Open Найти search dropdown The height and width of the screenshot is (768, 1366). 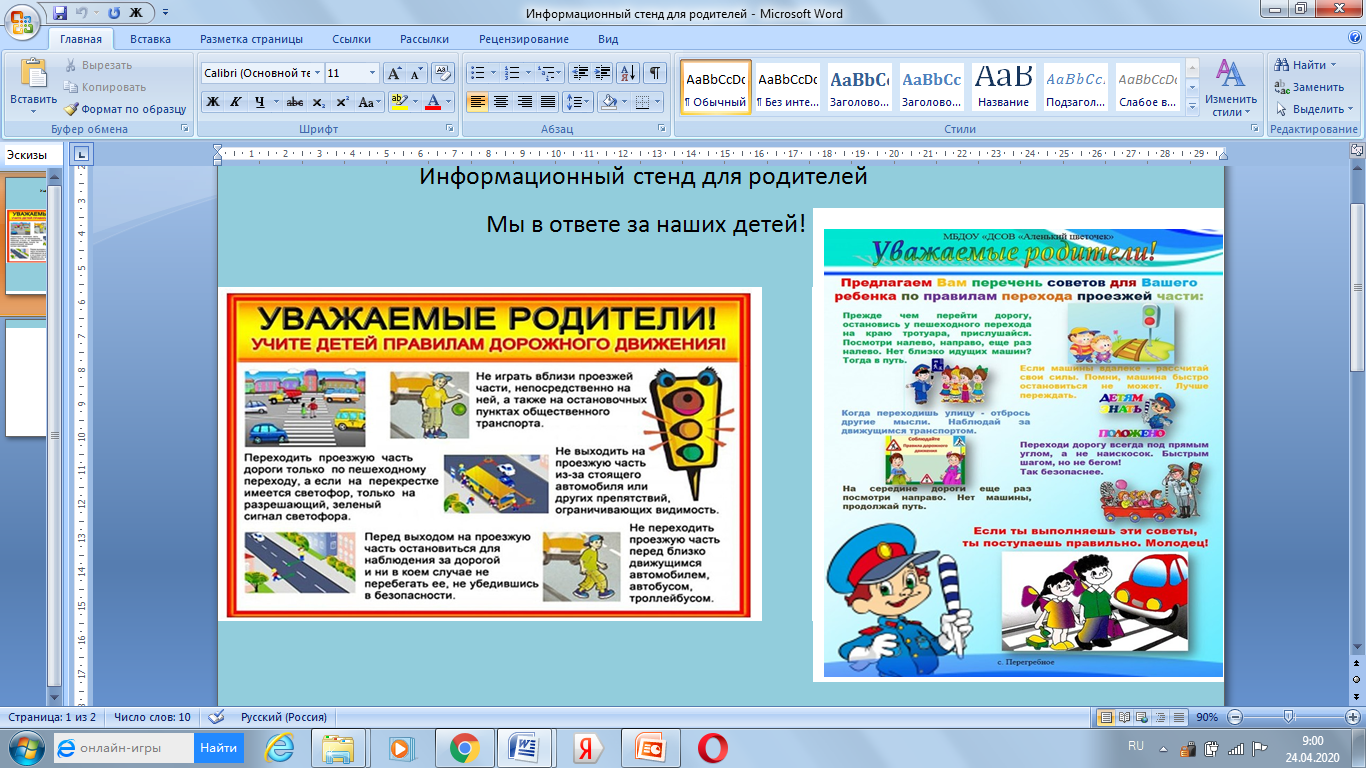(1306, 65)
